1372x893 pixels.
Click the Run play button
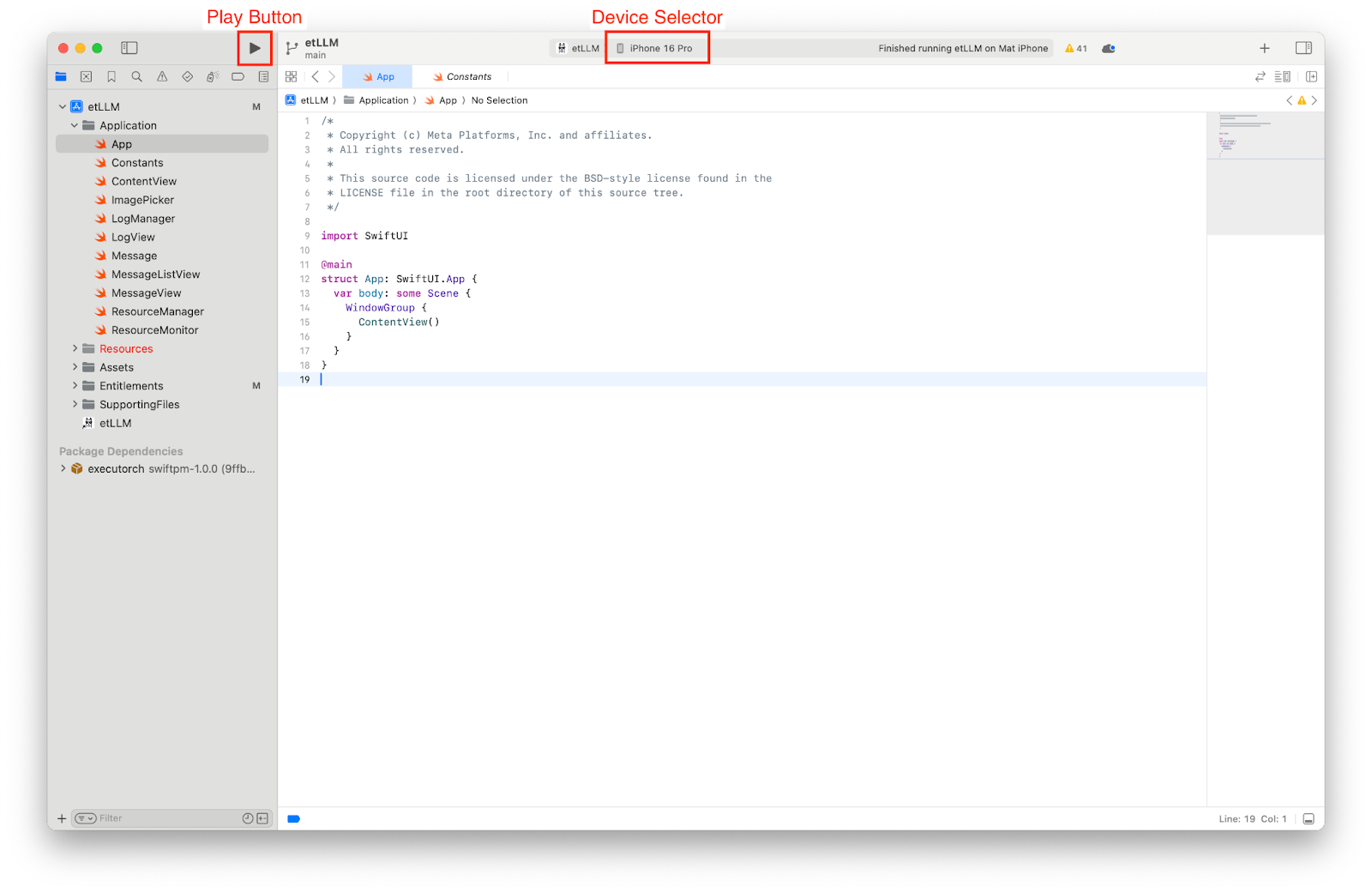tap(255, 48)
